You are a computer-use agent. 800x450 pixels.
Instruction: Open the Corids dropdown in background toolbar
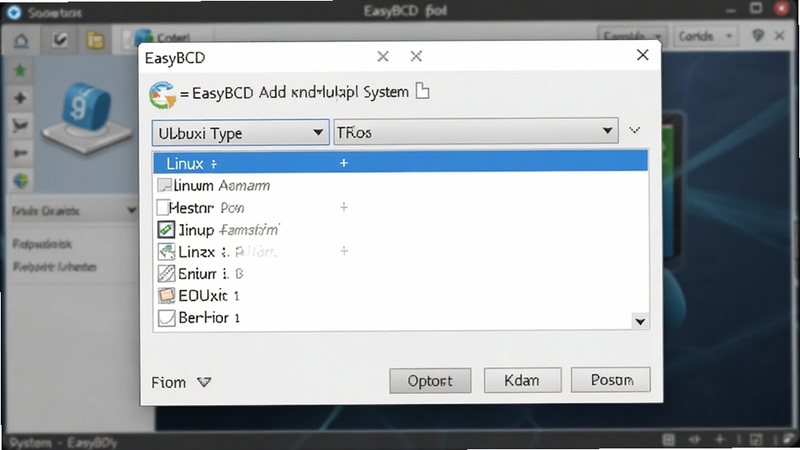pyautogui.click(x=706, y=36)
